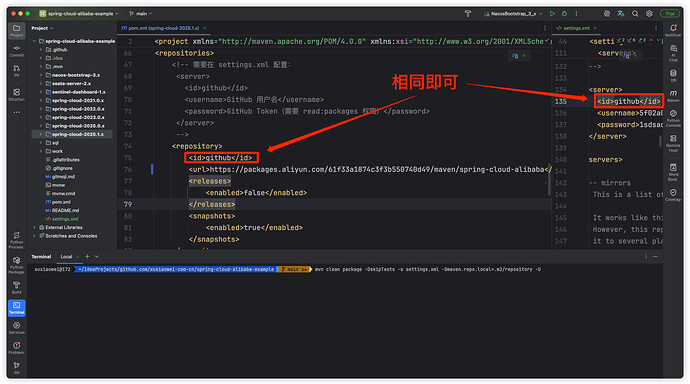Open the Project view mode dropdown
690x384 pixels.
coord(42,28)
